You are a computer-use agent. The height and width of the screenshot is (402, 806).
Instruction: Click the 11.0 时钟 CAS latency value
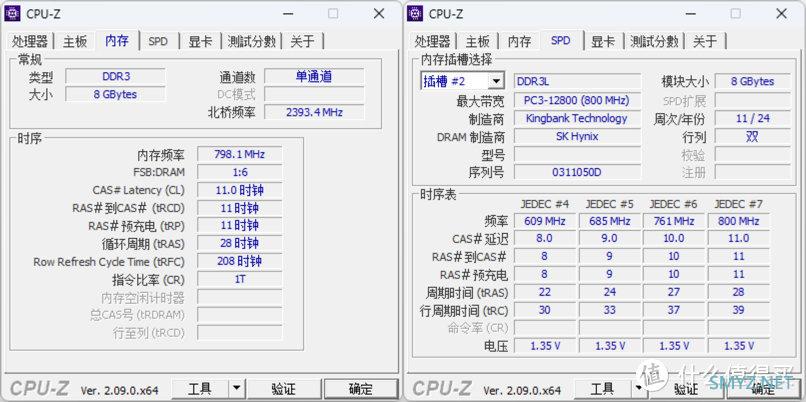point(240,190)
